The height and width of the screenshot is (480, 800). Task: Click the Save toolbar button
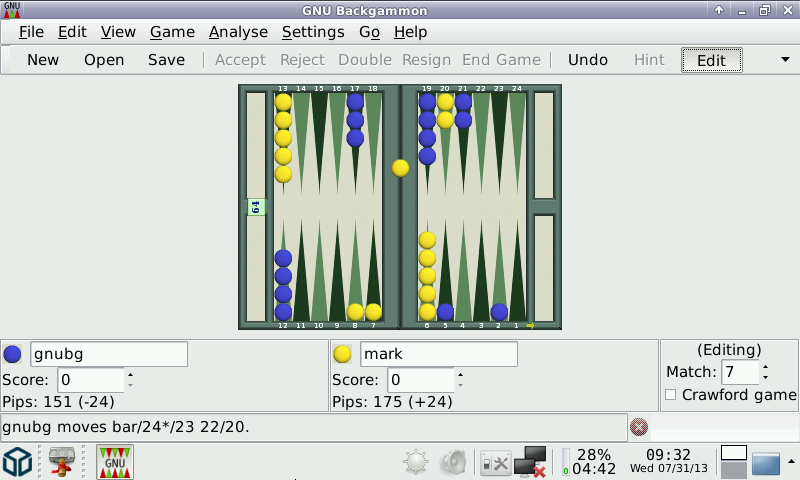166,60
